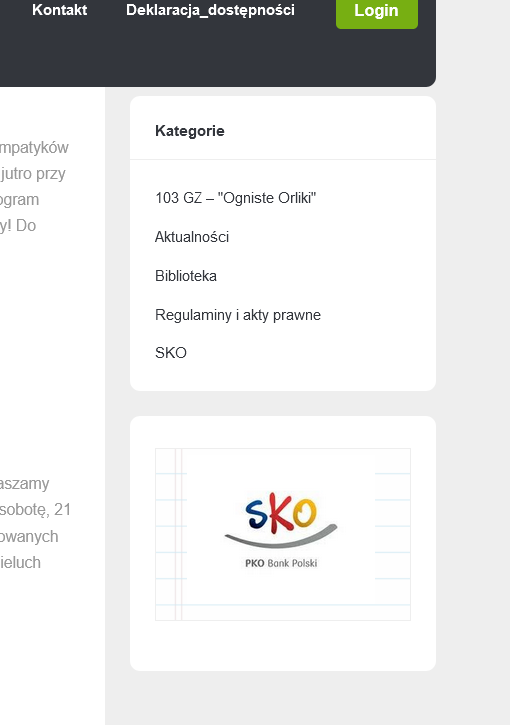Image resolution: width=510 pixels, height=725 pixels.
Task: Click article excerpt line ending "mpatyków"
Action: click(x=34, y=147)
